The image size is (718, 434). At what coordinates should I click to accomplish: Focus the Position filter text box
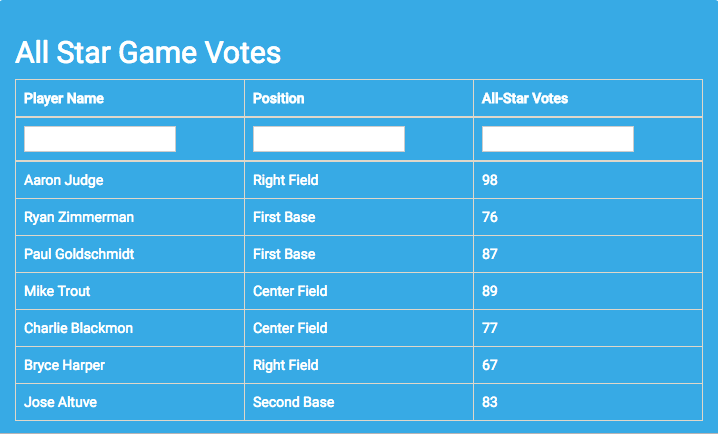click(x=329, y=139)
